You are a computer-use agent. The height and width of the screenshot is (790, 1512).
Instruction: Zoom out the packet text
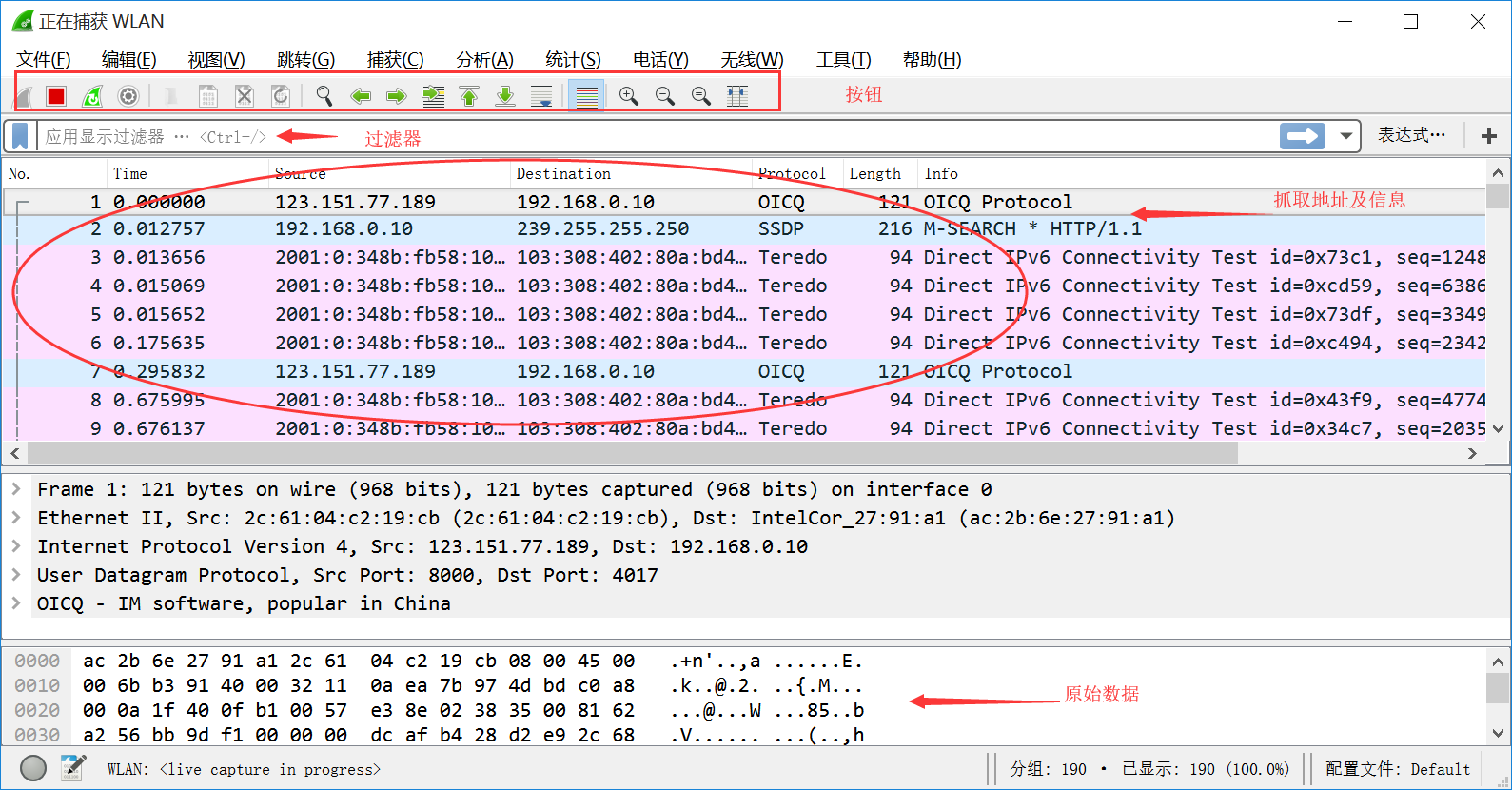tap(665, 96)
